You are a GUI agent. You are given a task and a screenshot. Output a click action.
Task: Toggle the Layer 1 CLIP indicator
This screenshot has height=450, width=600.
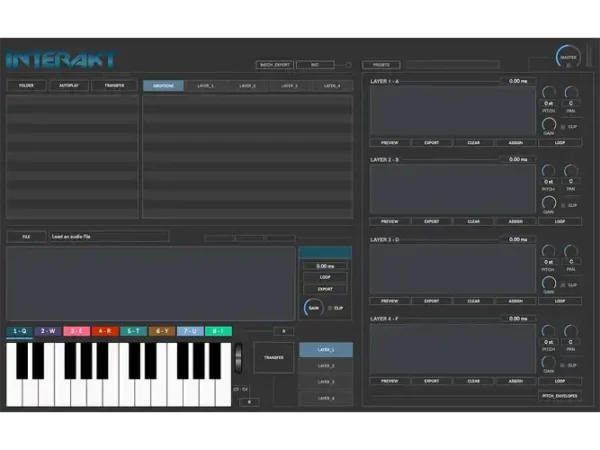pos(563,127)
